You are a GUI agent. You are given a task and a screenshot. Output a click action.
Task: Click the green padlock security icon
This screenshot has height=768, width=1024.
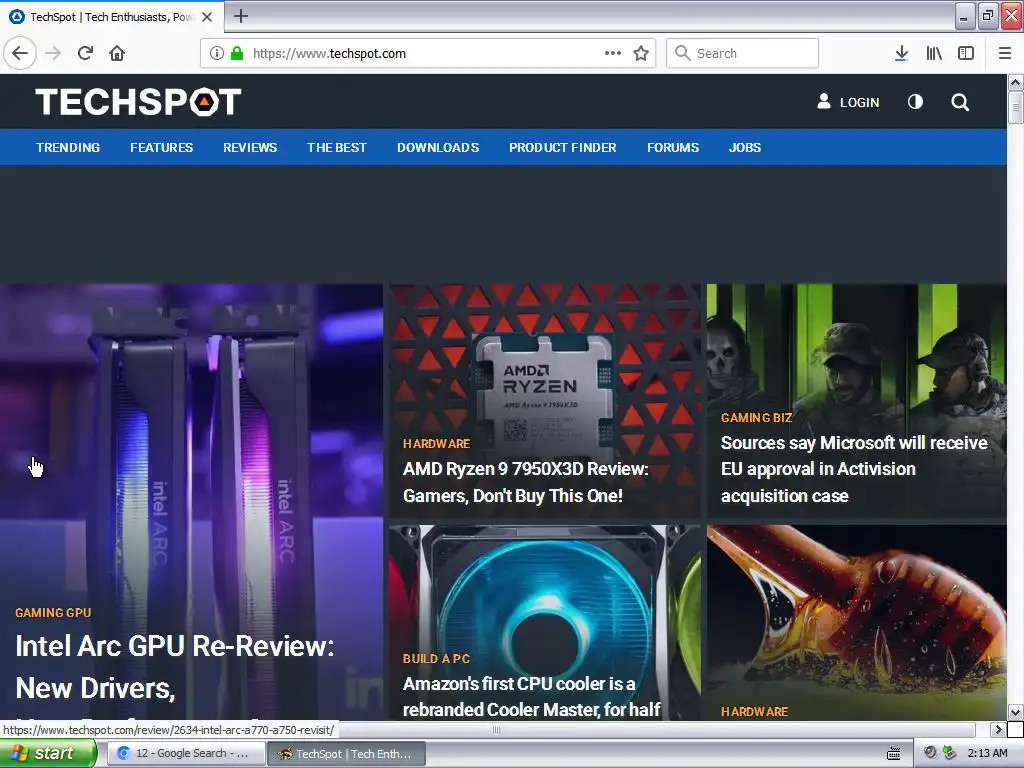237,53
